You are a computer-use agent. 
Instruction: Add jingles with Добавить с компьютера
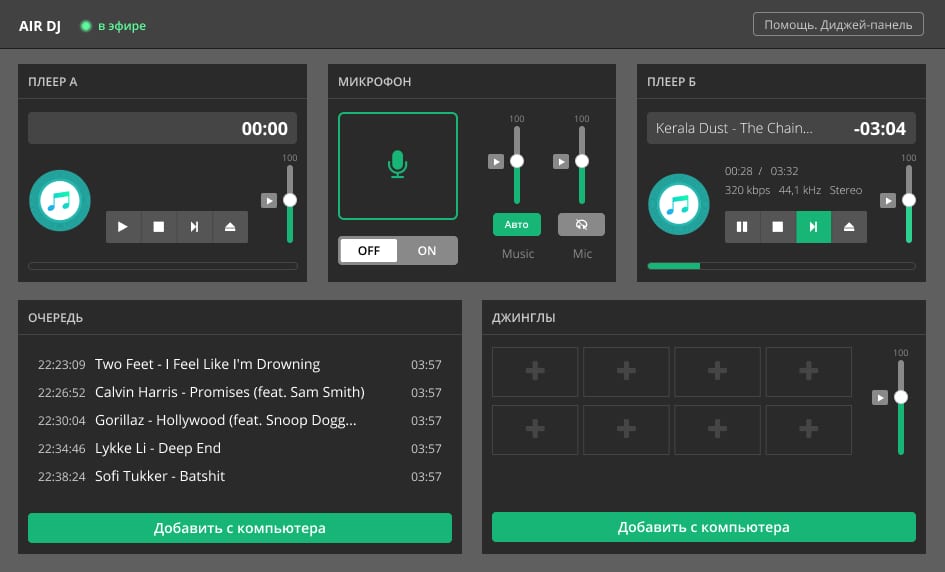(x=703, y=527)
